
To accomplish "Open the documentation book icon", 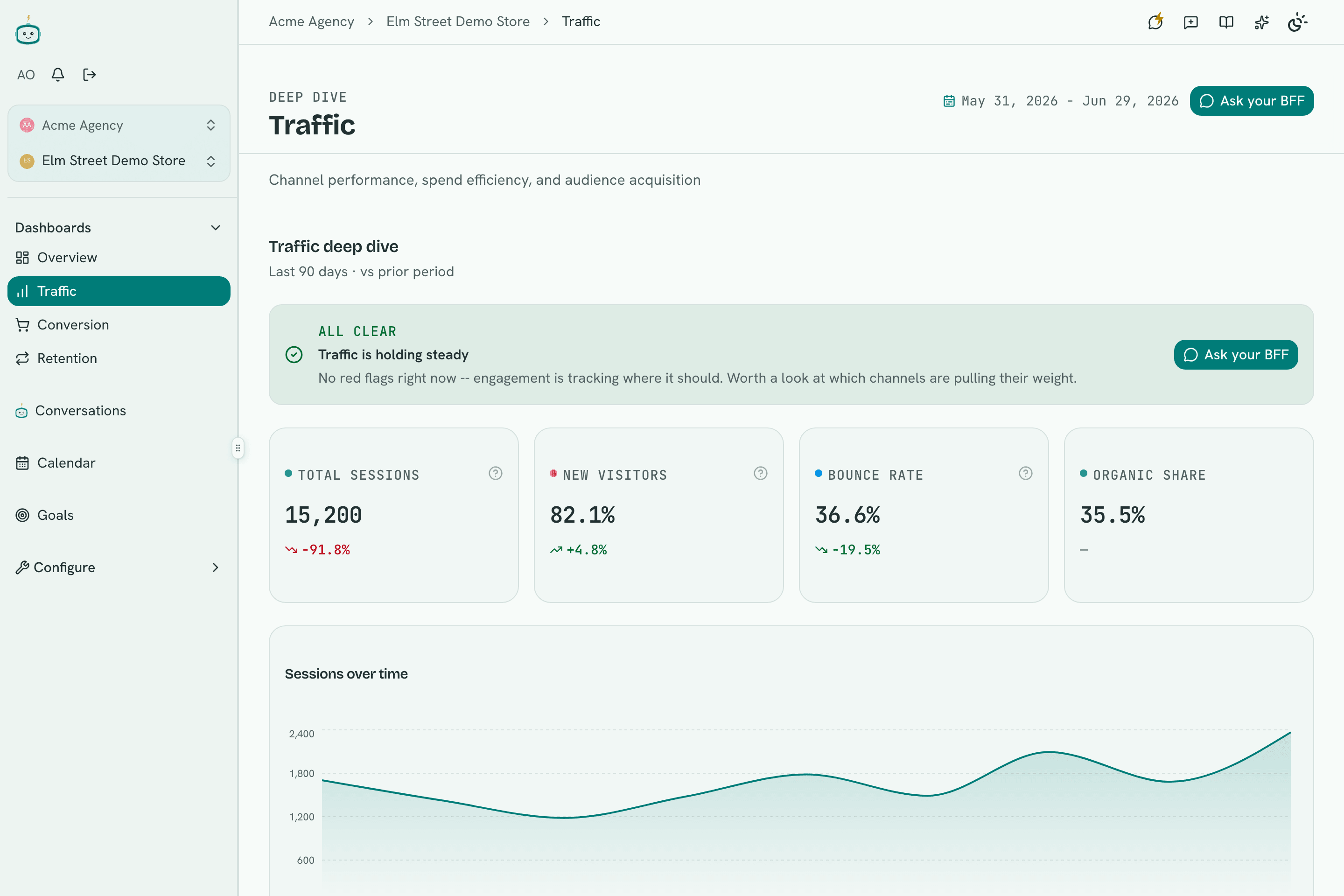I will click(1226, 22).
